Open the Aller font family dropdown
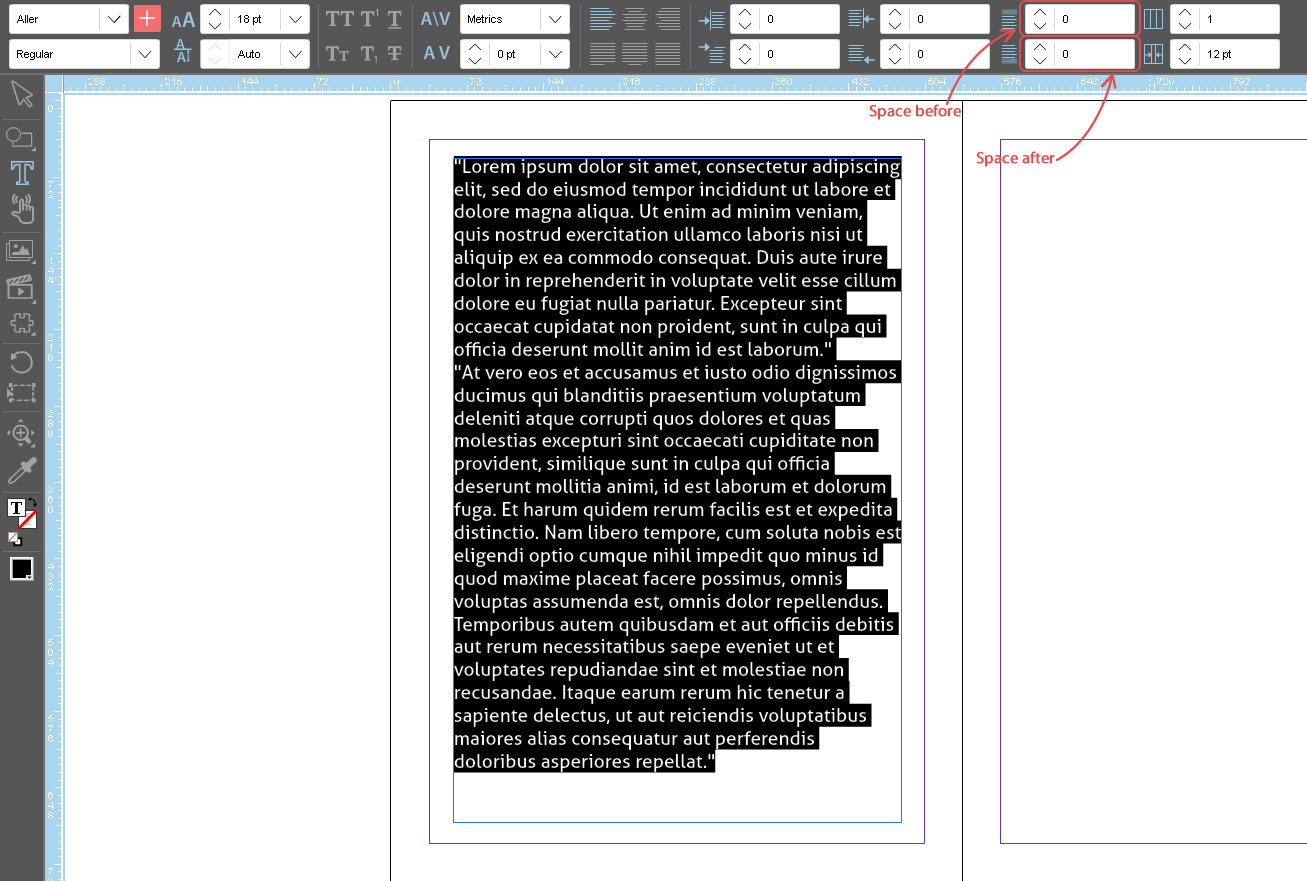This screenshot has height=881, width=1307. (115, 19)
